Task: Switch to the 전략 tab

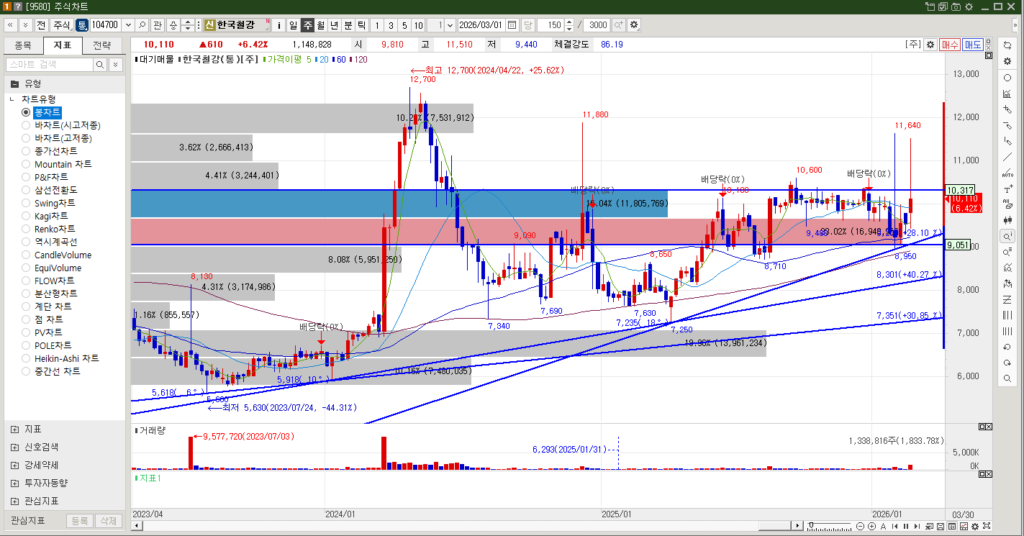Action: (102, 45)
